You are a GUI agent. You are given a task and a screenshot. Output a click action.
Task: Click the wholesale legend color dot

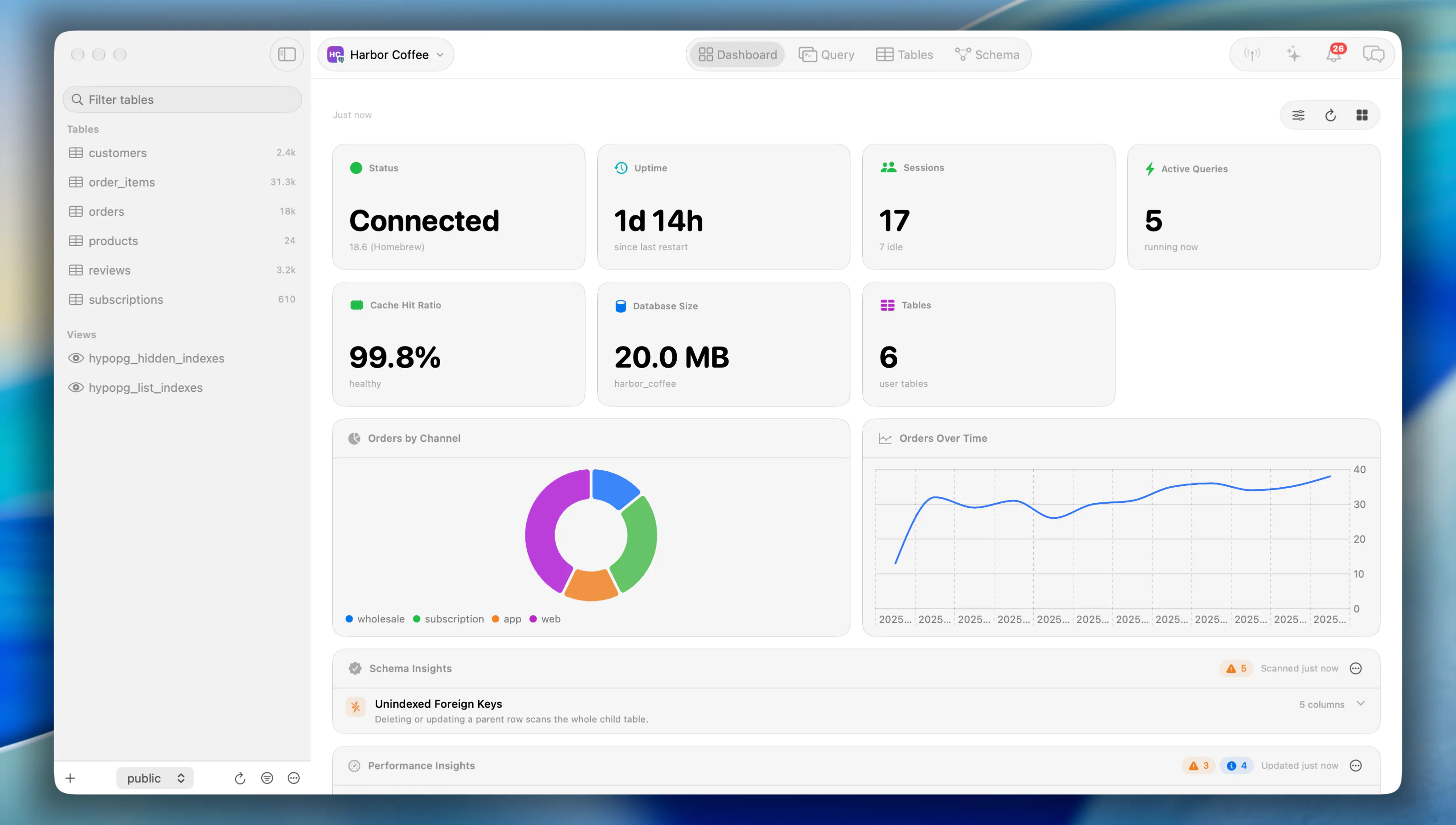349,619
